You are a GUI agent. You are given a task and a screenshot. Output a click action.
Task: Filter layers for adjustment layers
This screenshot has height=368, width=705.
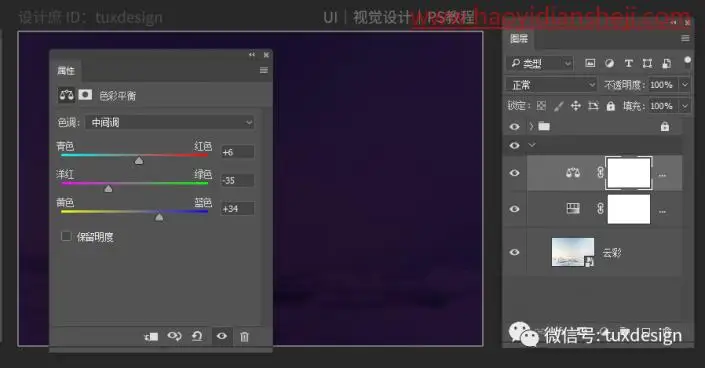click(609, 63)
